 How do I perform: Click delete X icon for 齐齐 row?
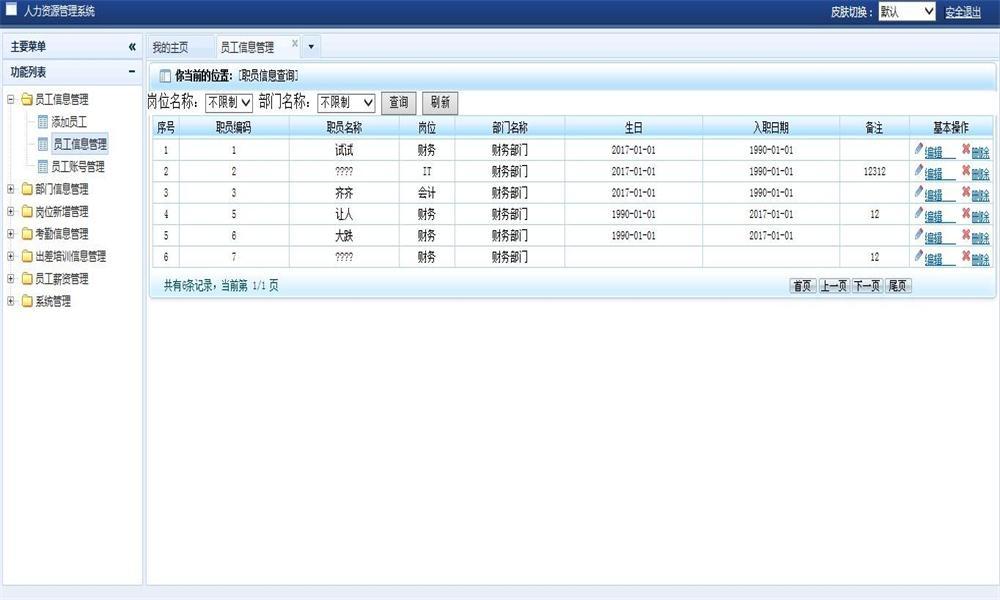click(966, 191)
